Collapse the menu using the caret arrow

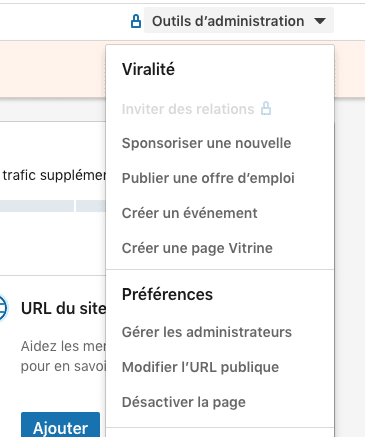point(320,21)
